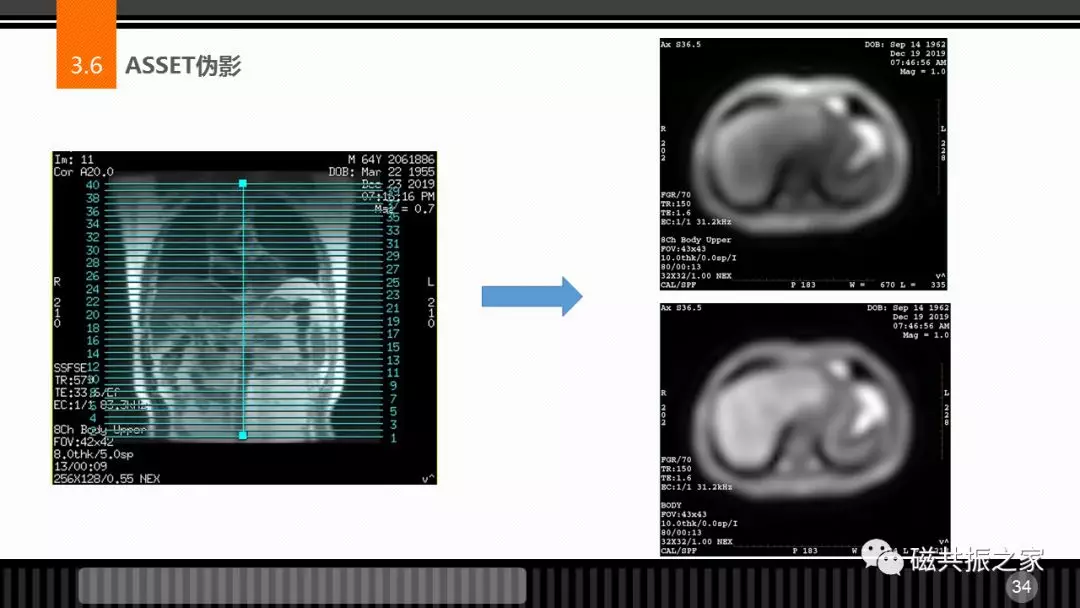Click slice number 14 on localizer
1080x608 pixels.
92,354
